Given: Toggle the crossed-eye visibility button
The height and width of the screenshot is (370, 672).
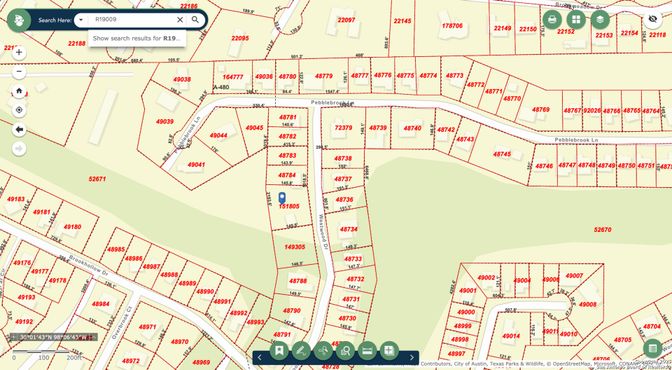Looking at the screenshot, I should [653, 19].
